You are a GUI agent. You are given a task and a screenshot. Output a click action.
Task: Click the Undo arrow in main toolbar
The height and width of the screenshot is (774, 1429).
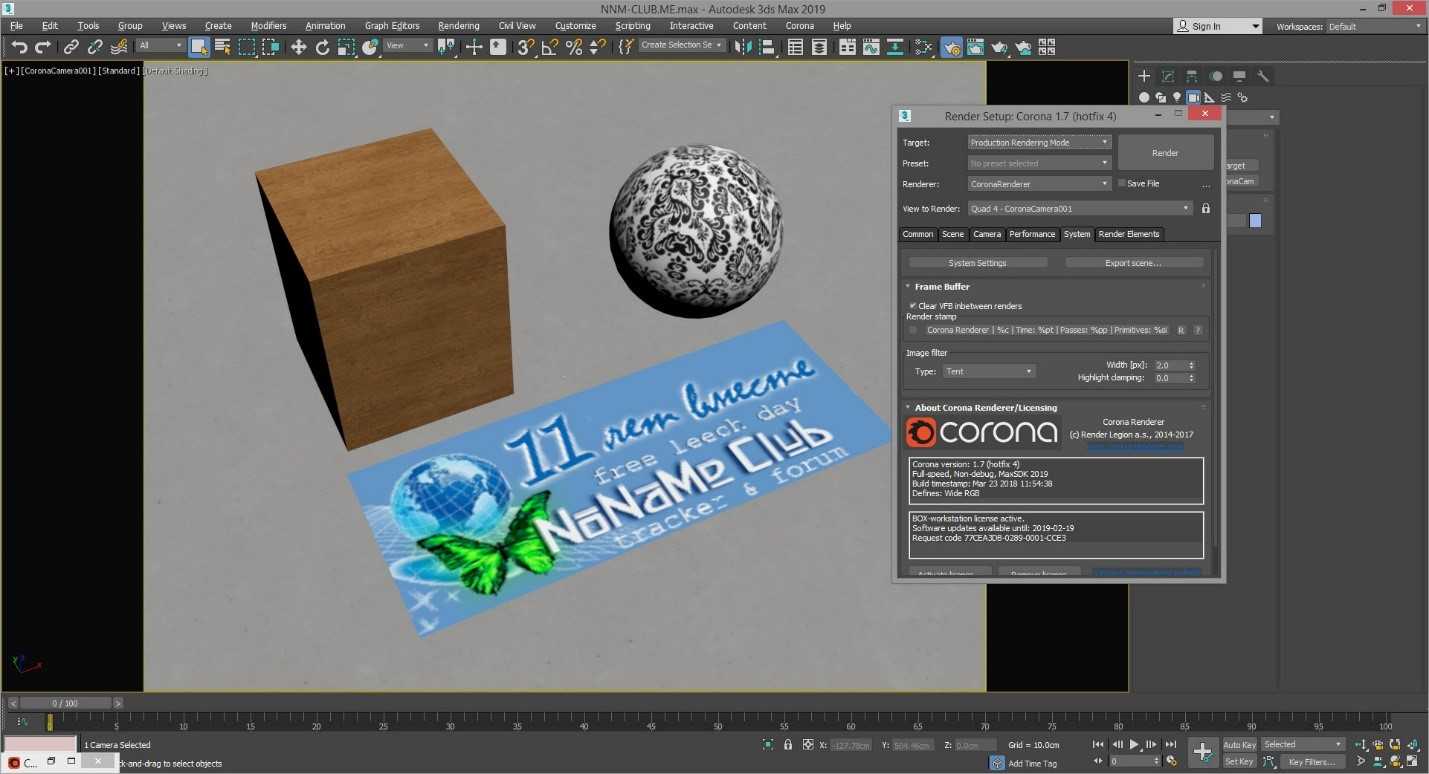click(19, 47)
